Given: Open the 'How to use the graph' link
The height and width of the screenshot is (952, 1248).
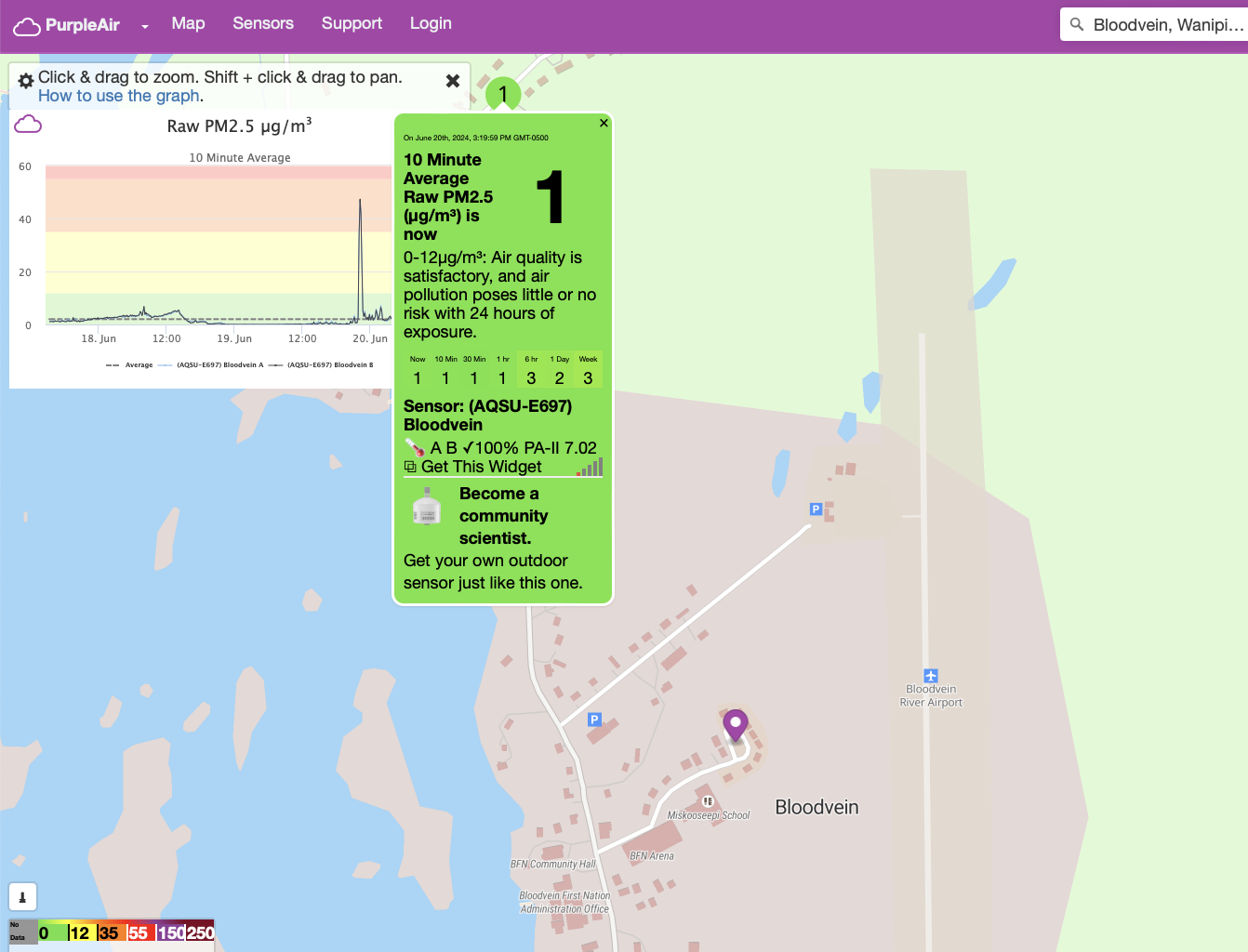Looking at the screenshot, I should (x=119, y=96).
